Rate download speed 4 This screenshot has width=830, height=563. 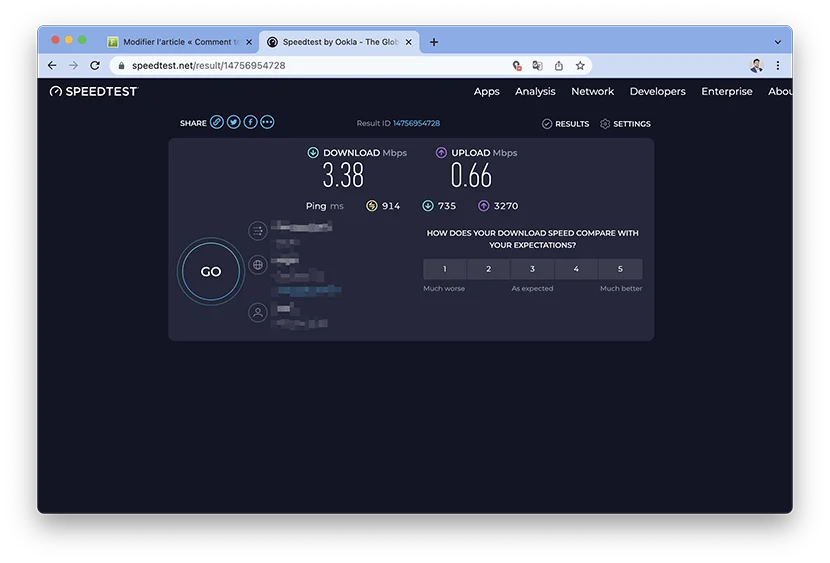[576, 269]
